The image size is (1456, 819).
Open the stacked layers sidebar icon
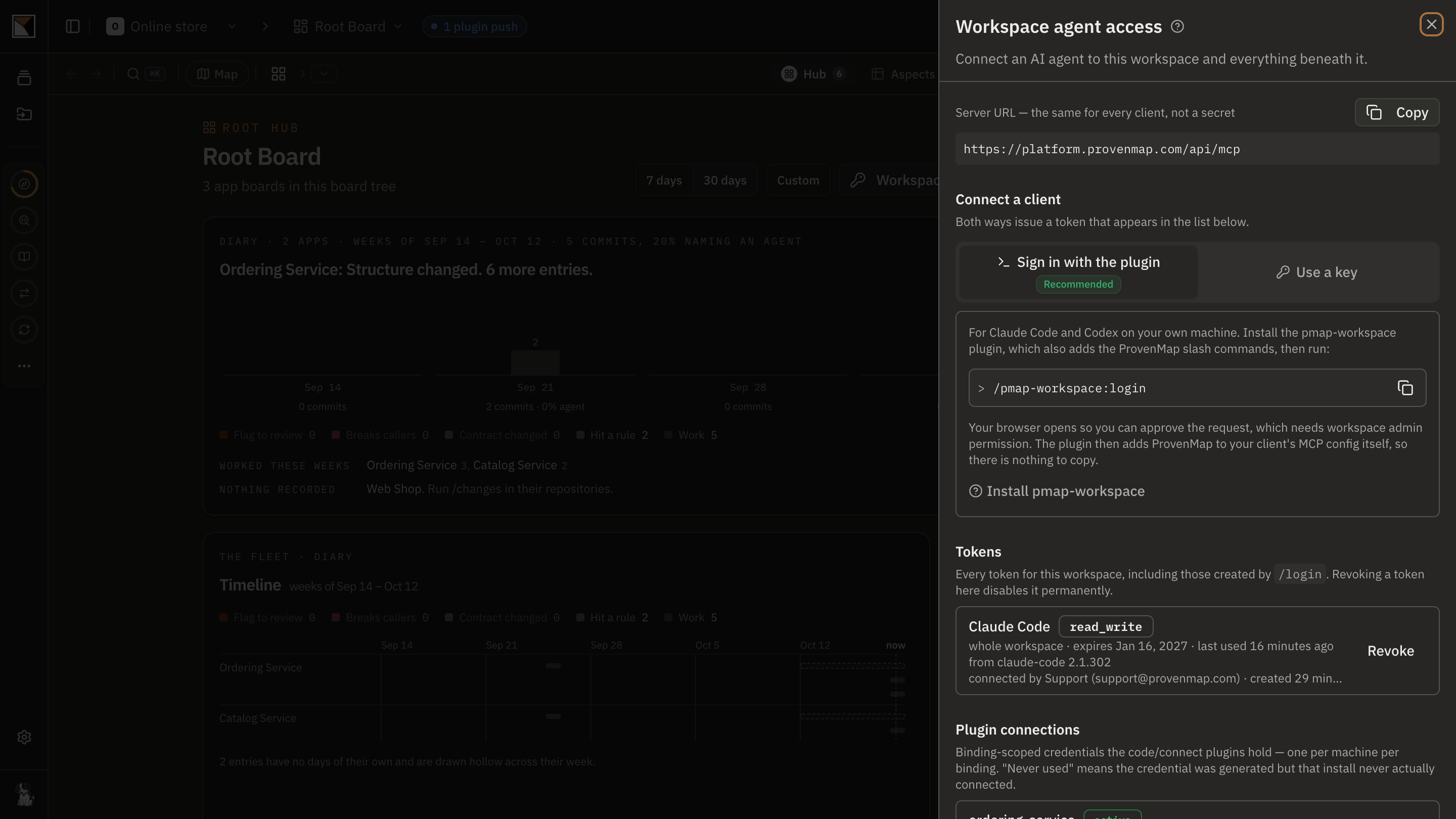(24, 78)
